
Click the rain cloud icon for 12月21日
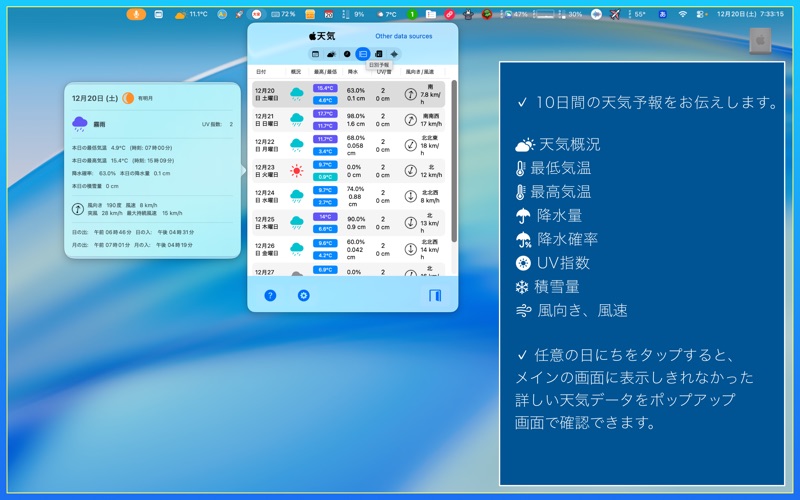[296, 120]
